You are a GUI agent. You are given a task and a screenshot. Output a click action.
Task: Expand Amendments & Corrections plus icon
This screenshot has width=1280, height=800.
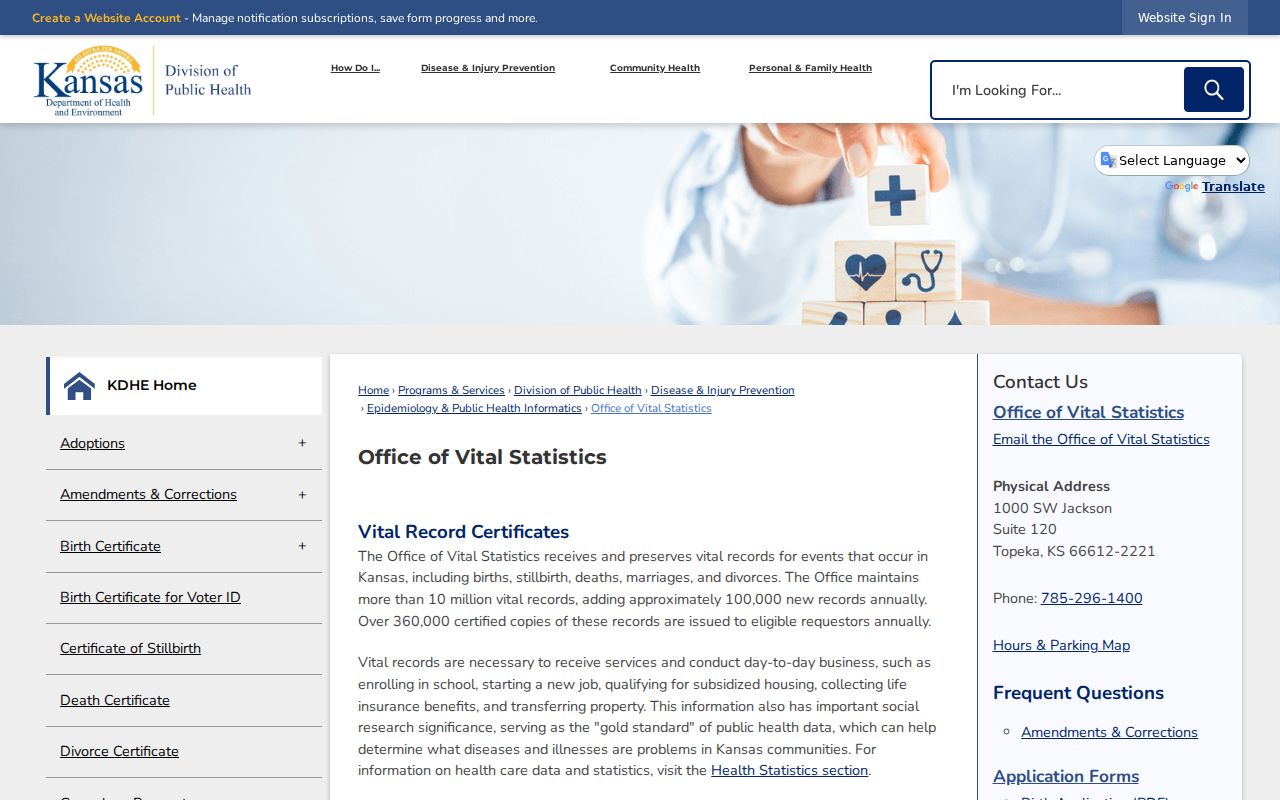[302, 494]
